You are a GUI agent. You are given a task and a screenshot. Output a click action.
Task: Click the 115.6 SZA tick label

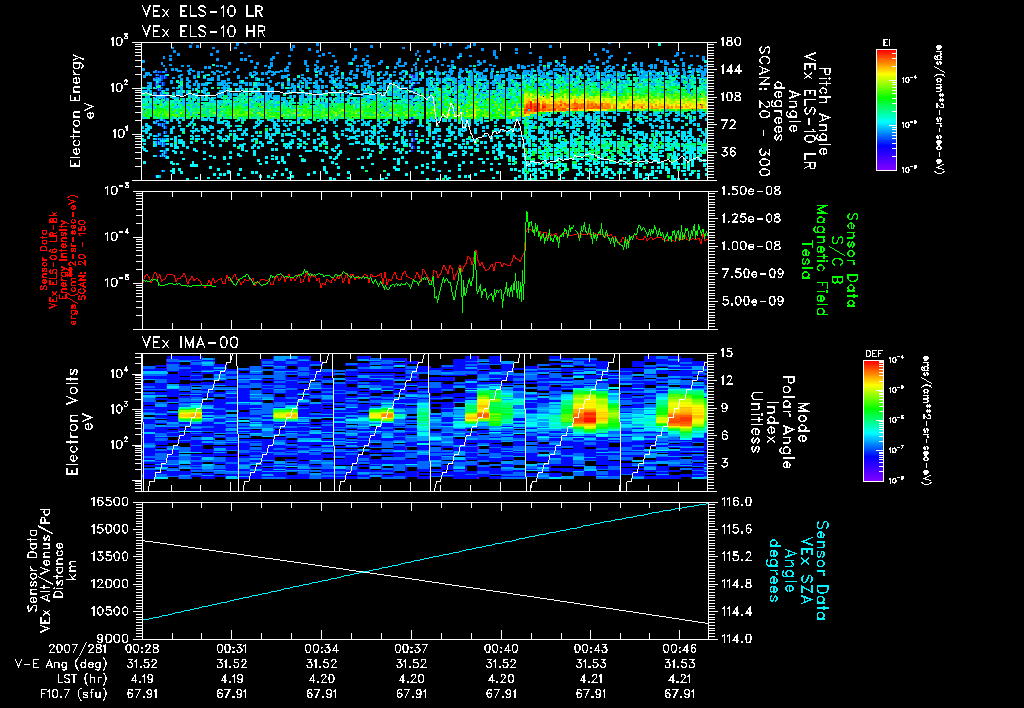coord(735,529)
